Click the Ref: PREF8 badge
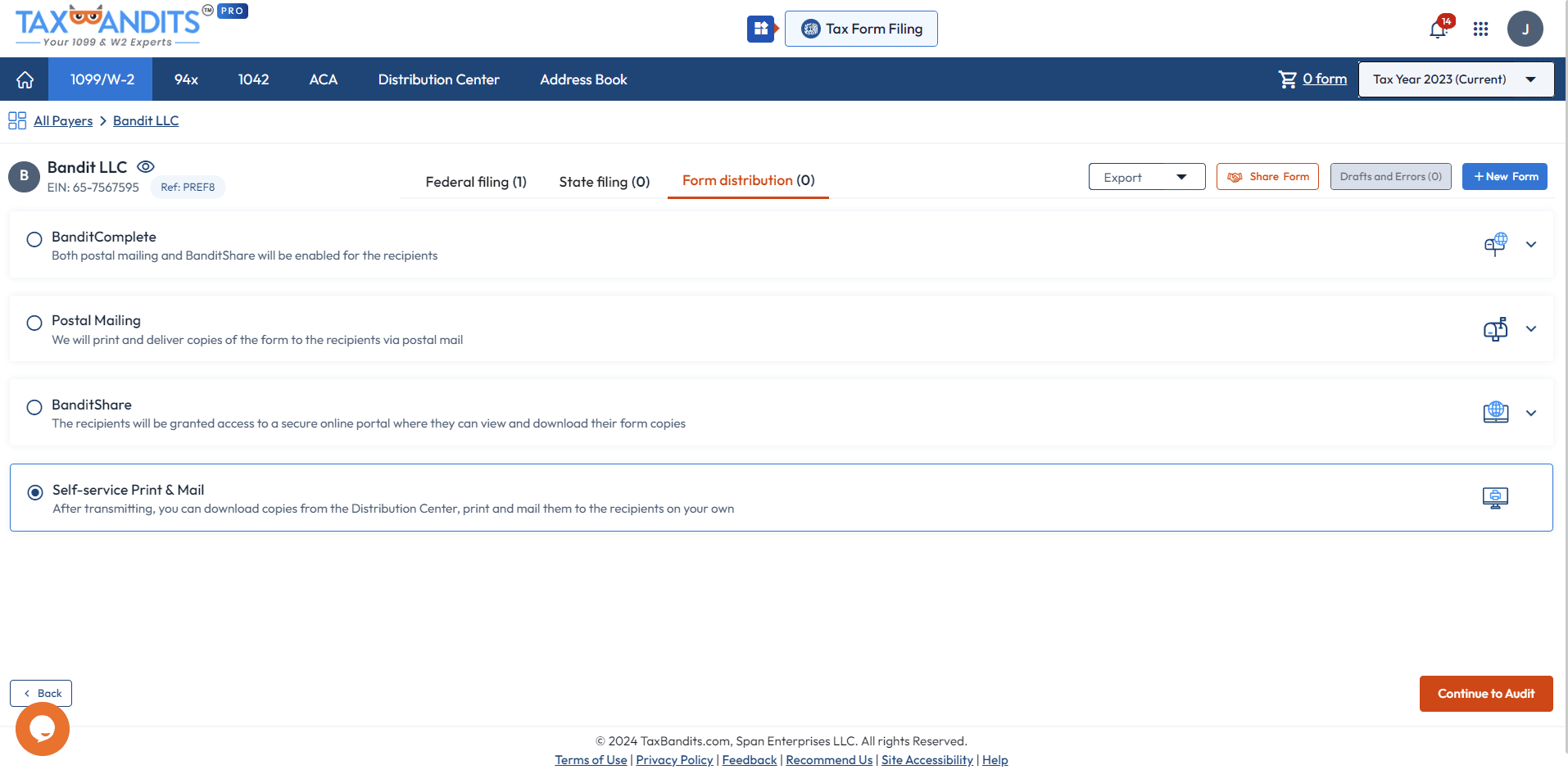This screenshot has width=1568, height=774. (x=188, y=187)
